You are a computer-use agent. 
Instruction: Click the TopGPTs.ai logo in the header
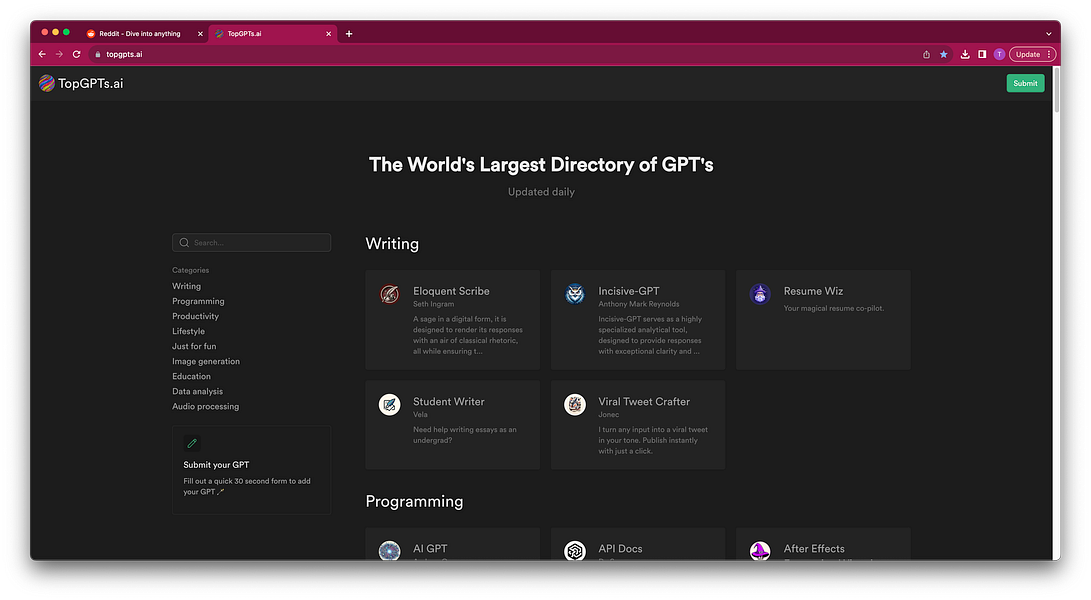tap(80, 83)
